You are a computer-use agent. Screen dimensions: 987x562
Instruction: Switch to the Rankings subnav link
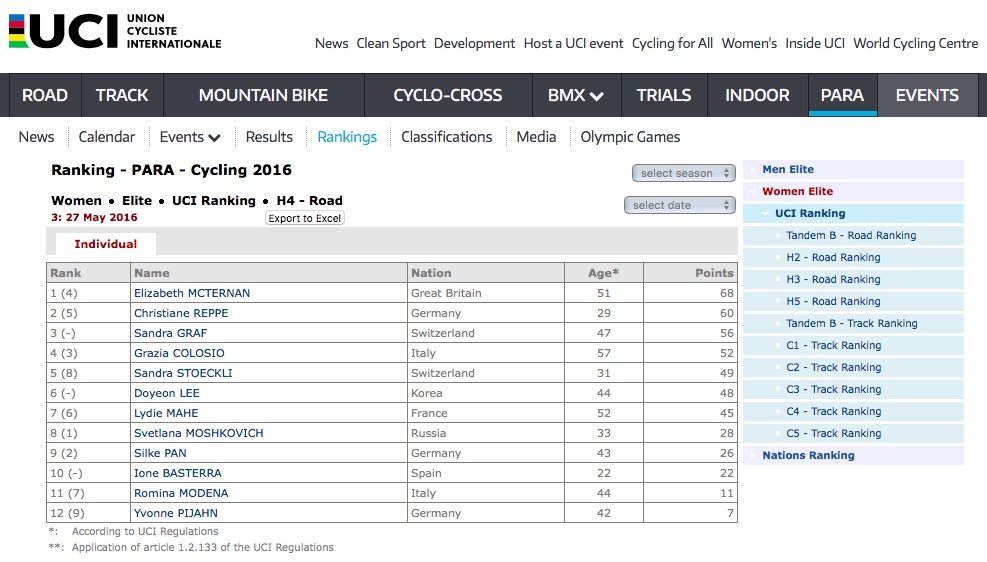tap(347, 137)
